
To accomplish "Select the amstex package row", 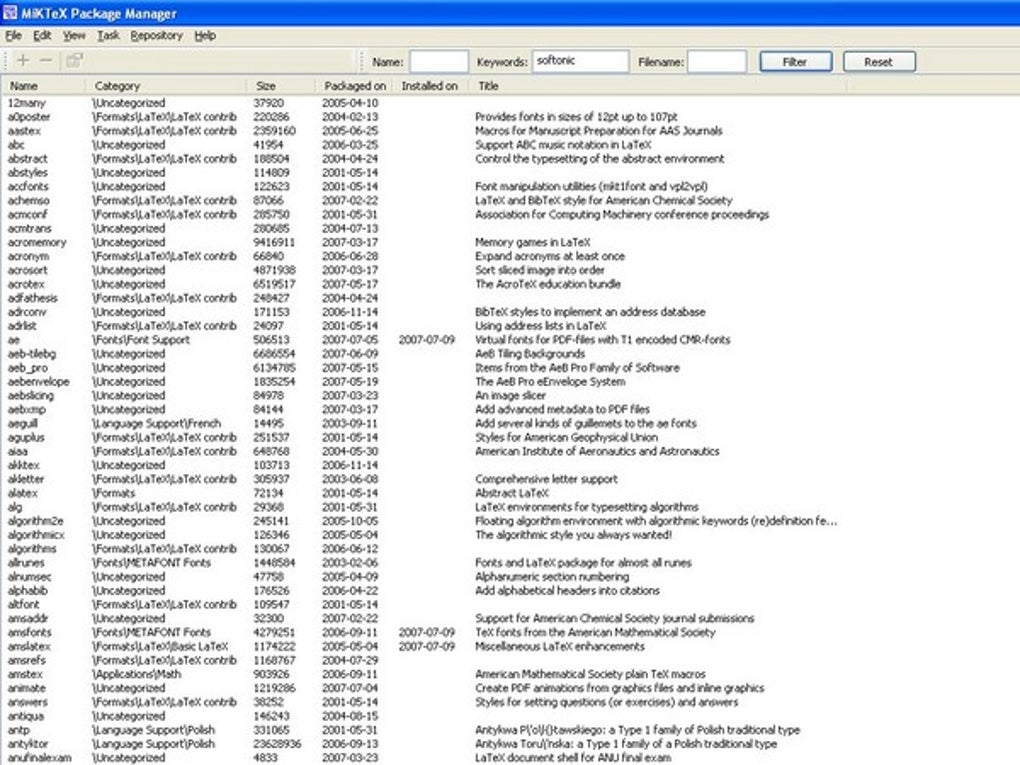I will tap(423, 675).
